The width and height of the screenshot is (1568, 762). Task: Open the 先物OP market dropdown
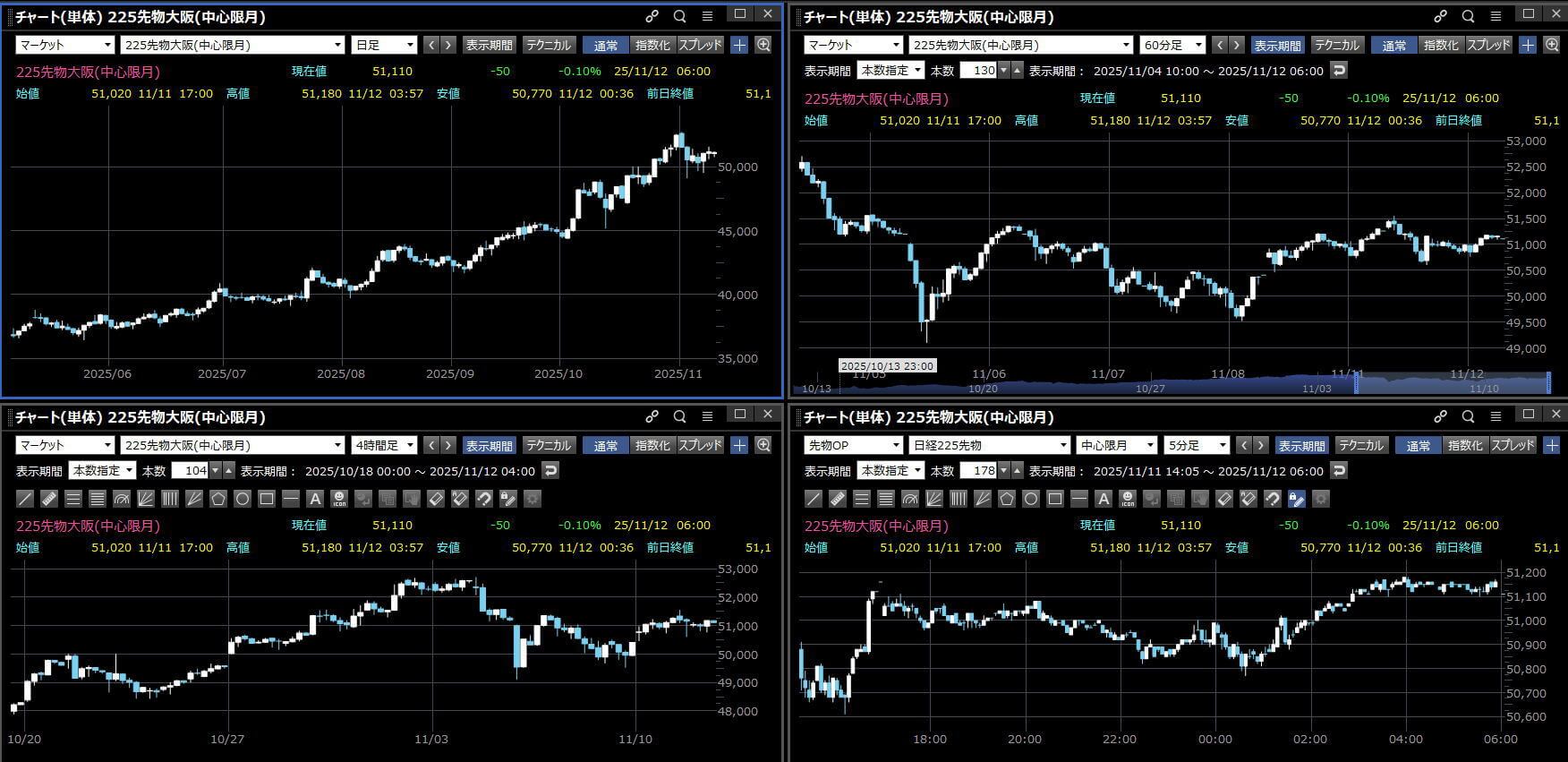pyautogui.click(x=853, y=445)
